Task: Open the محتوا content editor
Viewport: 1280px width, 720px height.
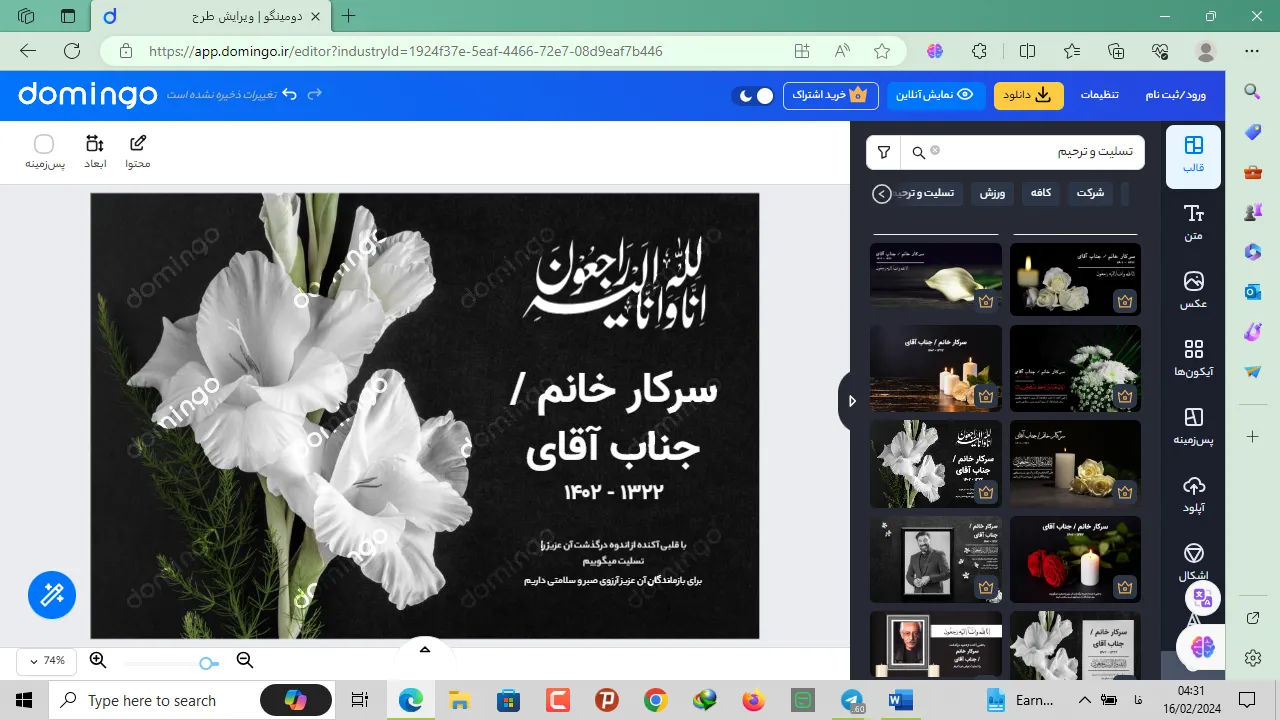Action: (138, 152)
